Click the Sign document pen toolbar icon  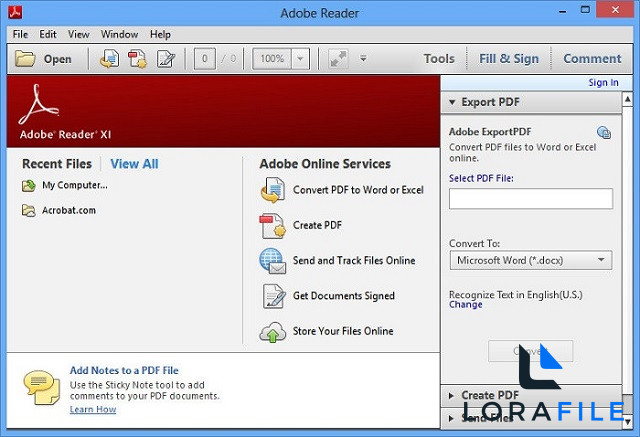click(166, 59)
